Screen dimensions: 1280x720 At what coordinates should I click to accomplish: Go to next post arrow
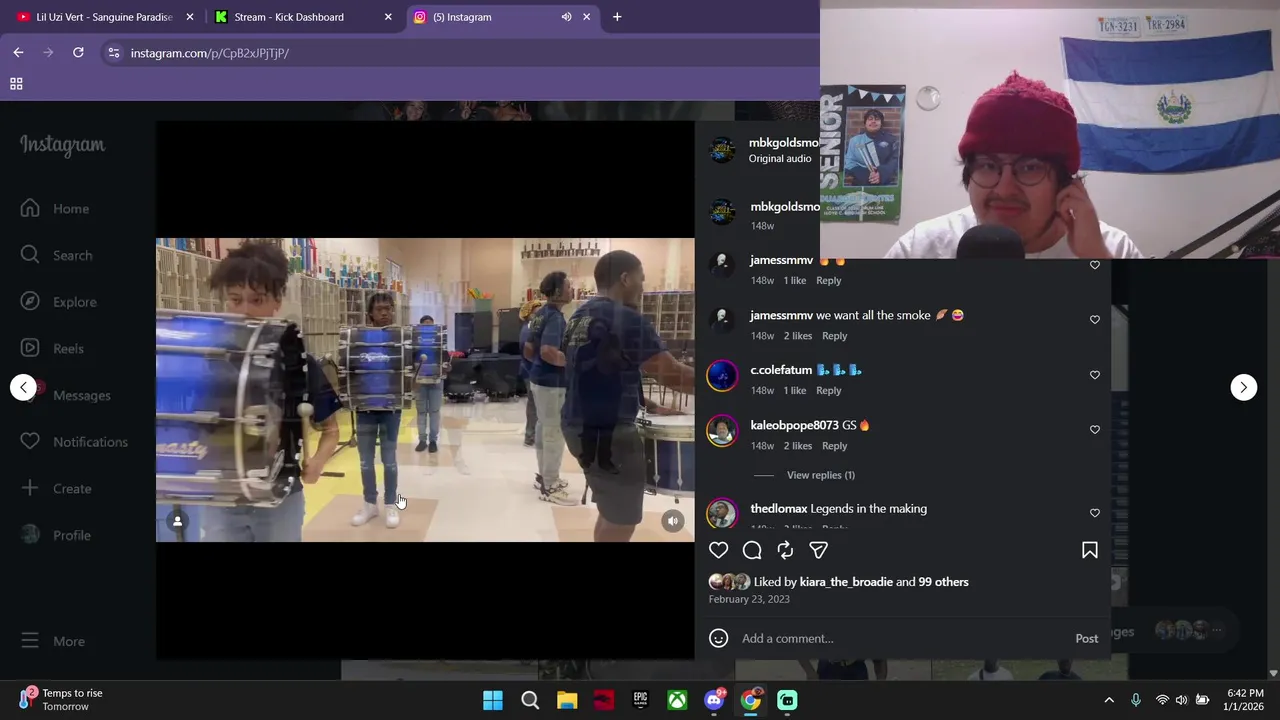tap(1243, 387)
